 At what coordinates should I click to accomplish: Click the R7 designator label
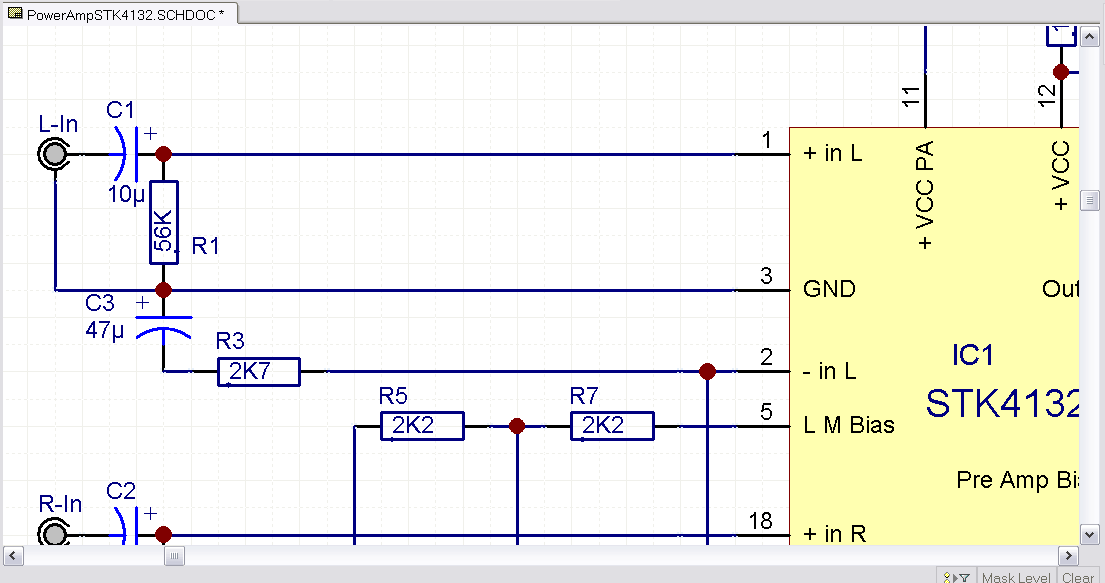[584, 396]
